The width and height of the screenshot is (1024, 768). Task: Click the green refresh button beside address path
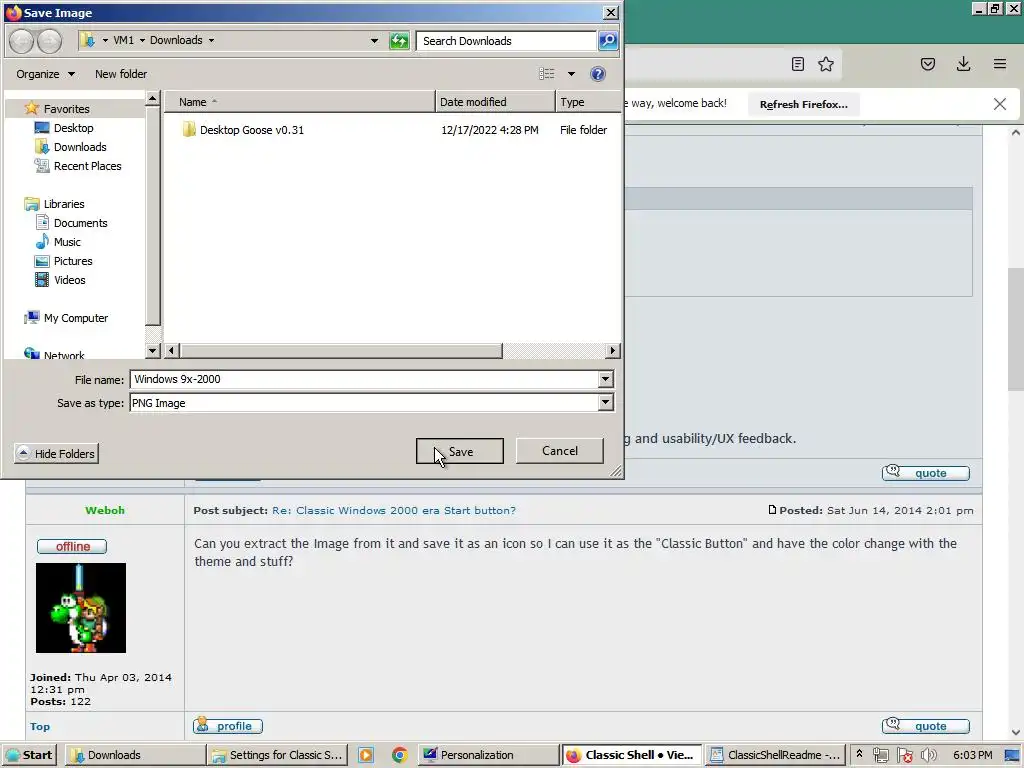398,40
